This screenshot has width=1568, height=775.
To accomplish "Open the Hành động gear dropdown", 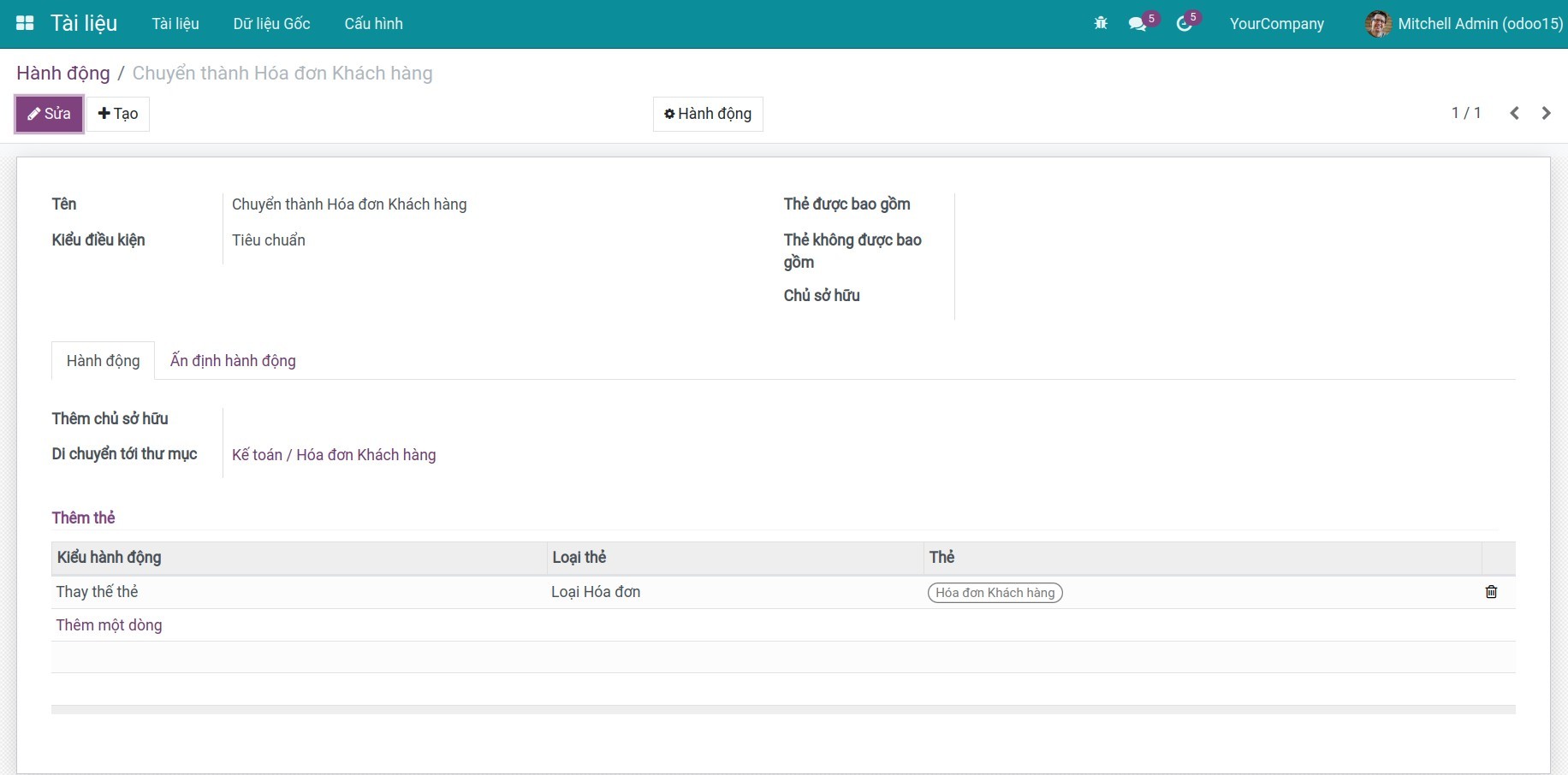I will coord(708,114).
